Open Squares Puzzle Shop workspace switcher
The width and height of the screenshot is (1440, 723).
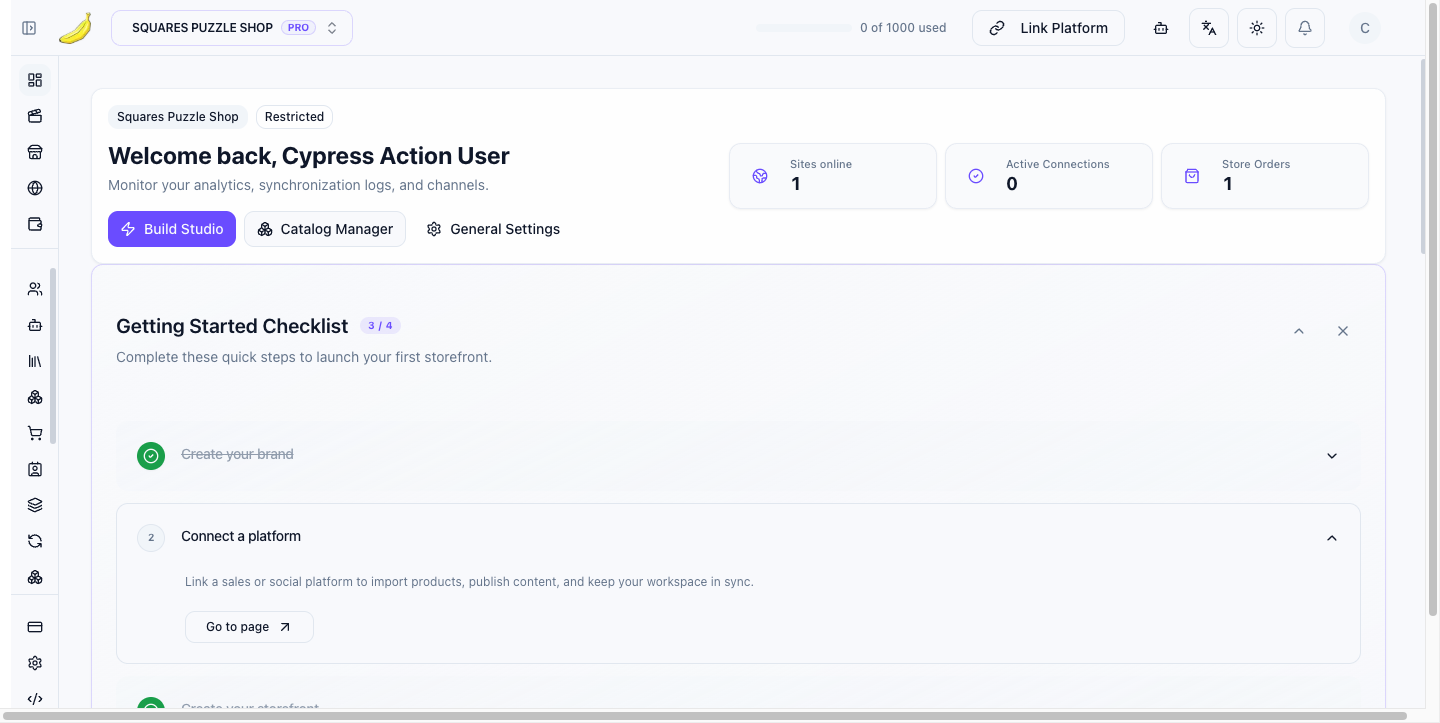click(232, 28)
